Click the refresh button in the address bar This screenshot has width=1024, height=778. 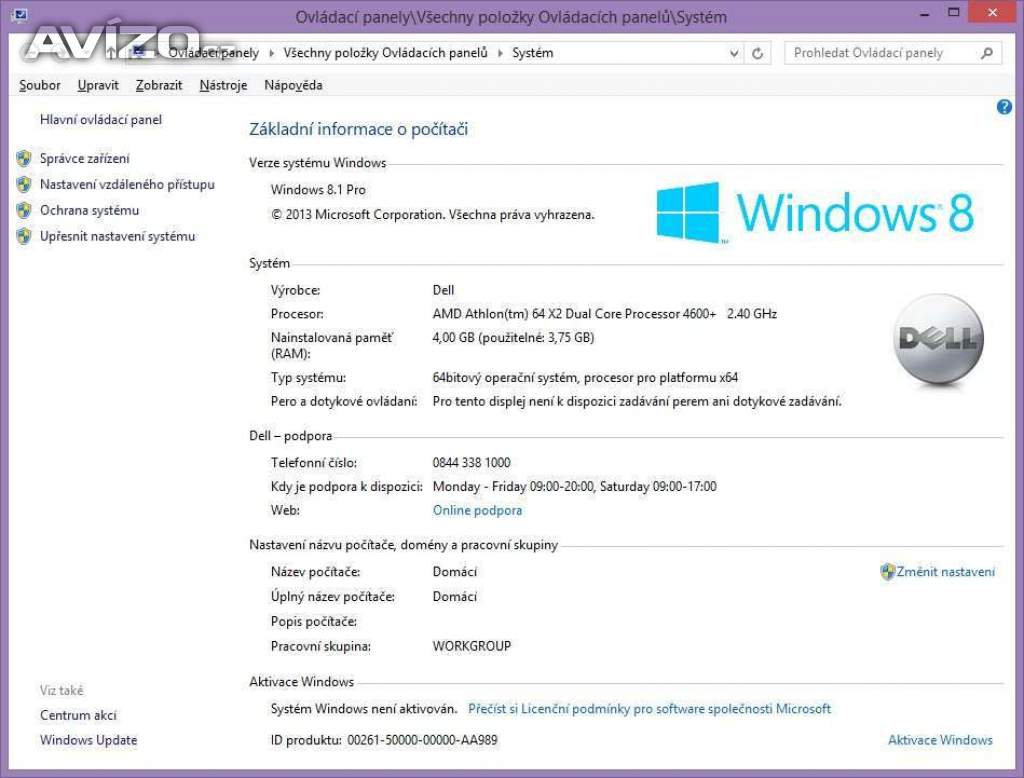click(x=758, y=53)
